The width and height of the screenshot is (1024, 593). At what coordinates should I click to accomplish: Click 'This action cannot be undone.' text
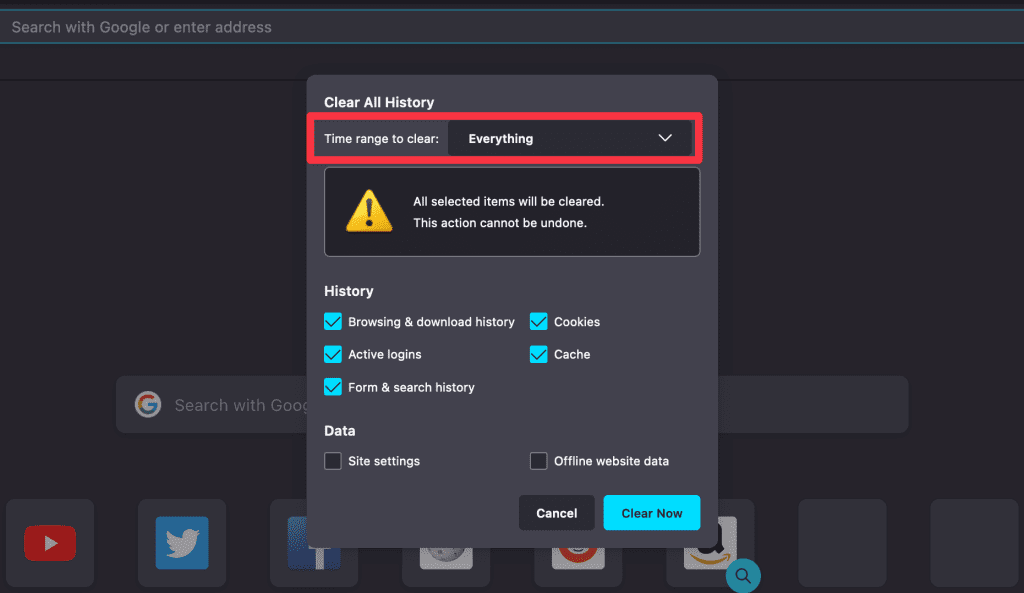[500, 223]
